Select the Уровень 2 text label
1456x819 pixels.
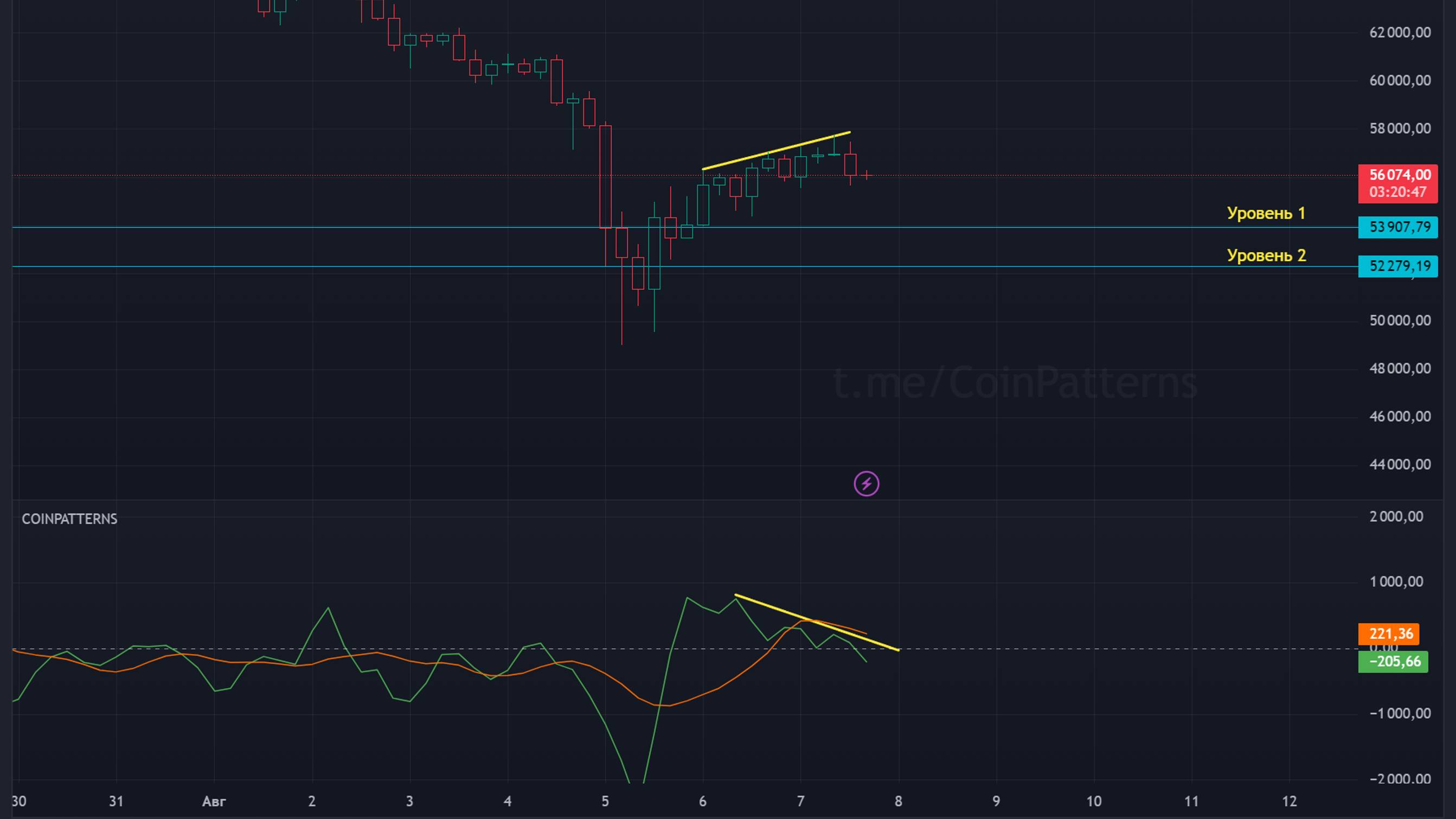(x=1266, y=255)
